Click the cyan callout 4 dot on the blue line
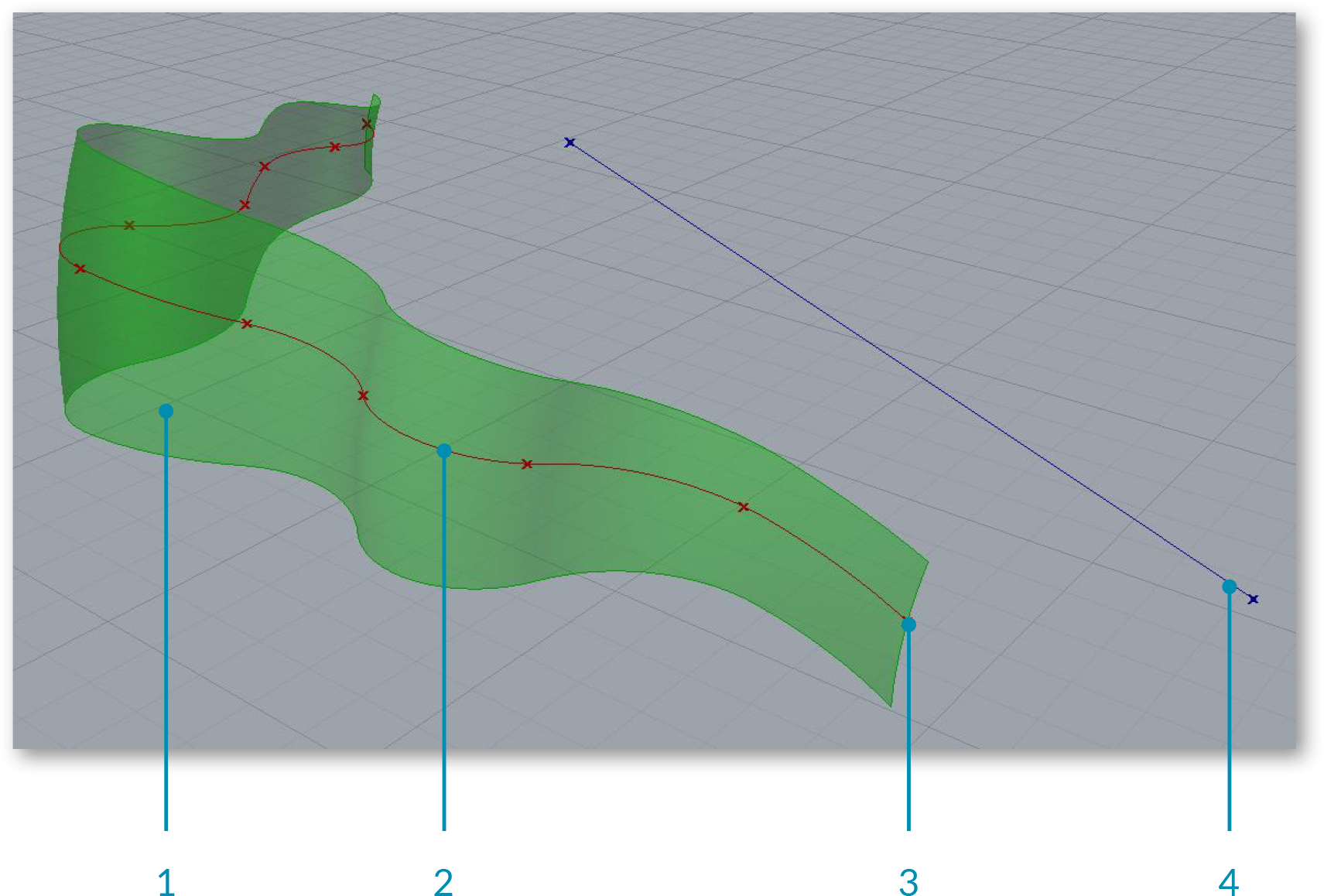 [x=1229, y=587]
